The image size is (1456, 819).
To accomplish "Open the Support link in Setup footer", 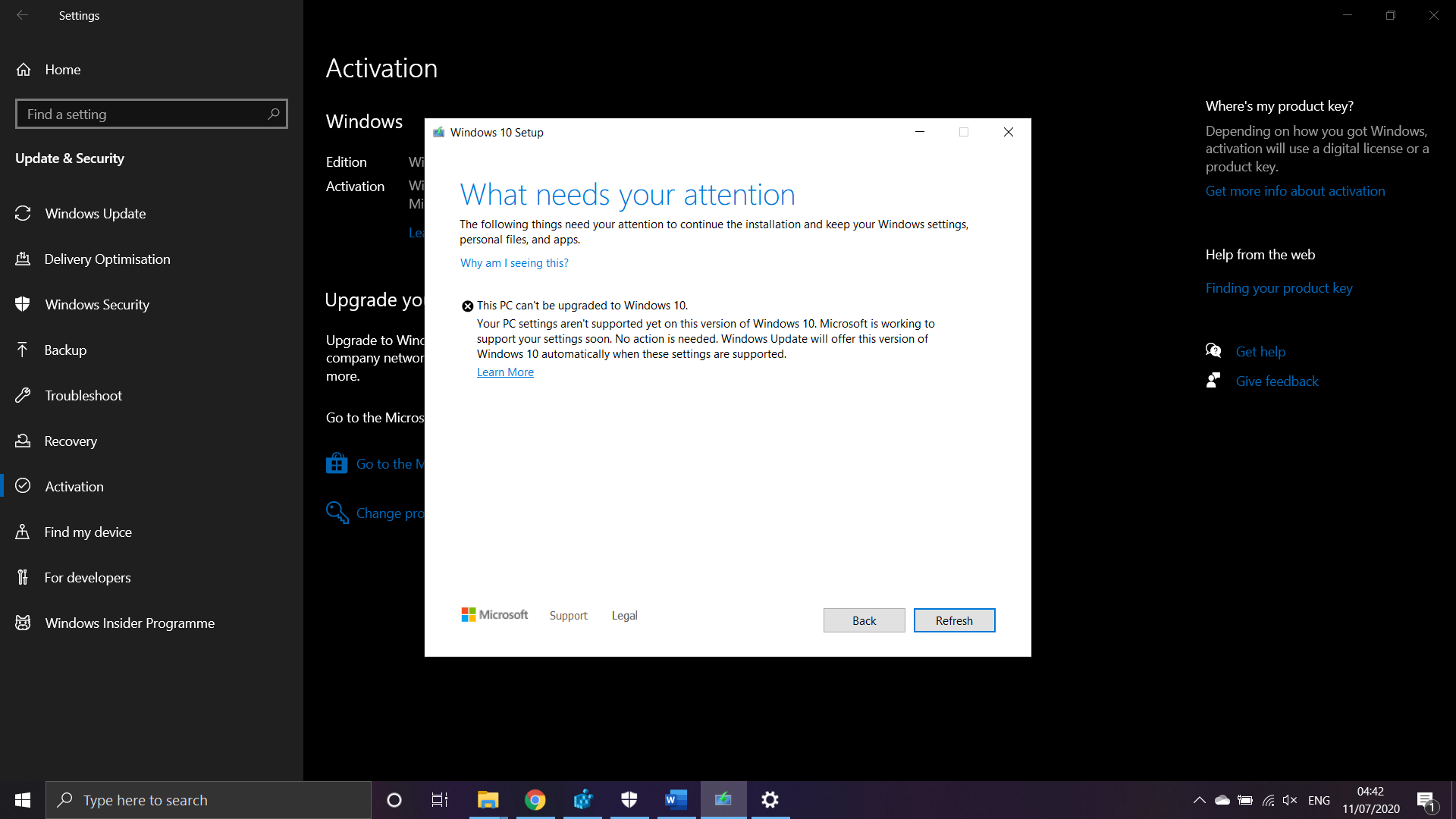I will tap(568, 615).
